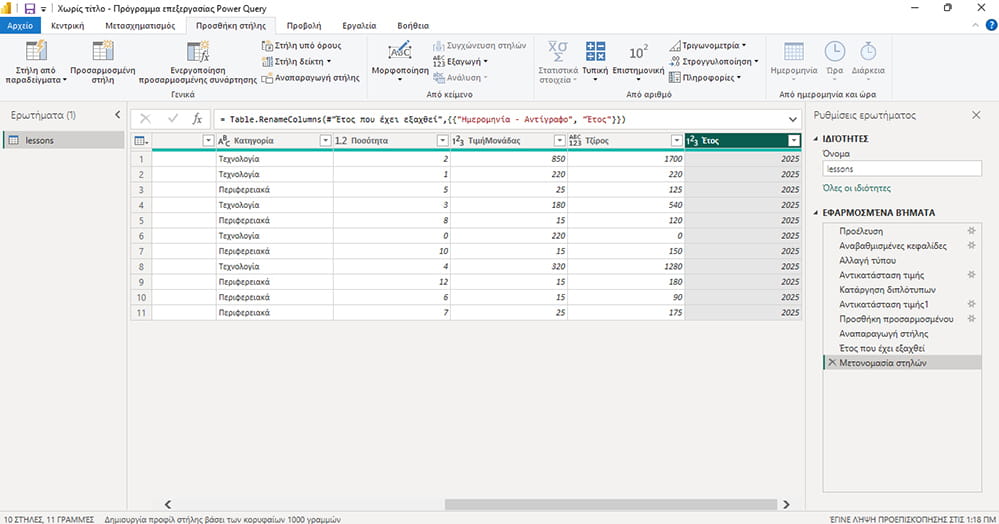
Task: Open gear for Αντικατάσταση τιμής step
Action: [x=972, y=275]
